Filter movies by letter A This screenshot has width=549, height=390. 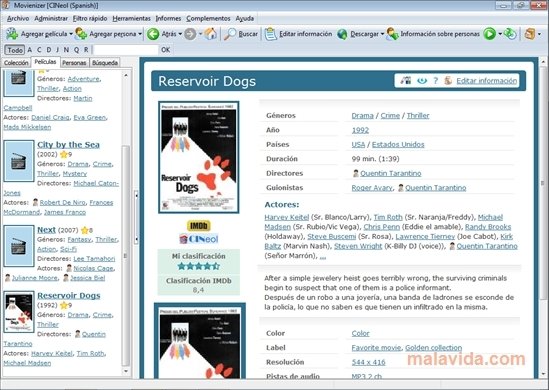click(29, 50)
